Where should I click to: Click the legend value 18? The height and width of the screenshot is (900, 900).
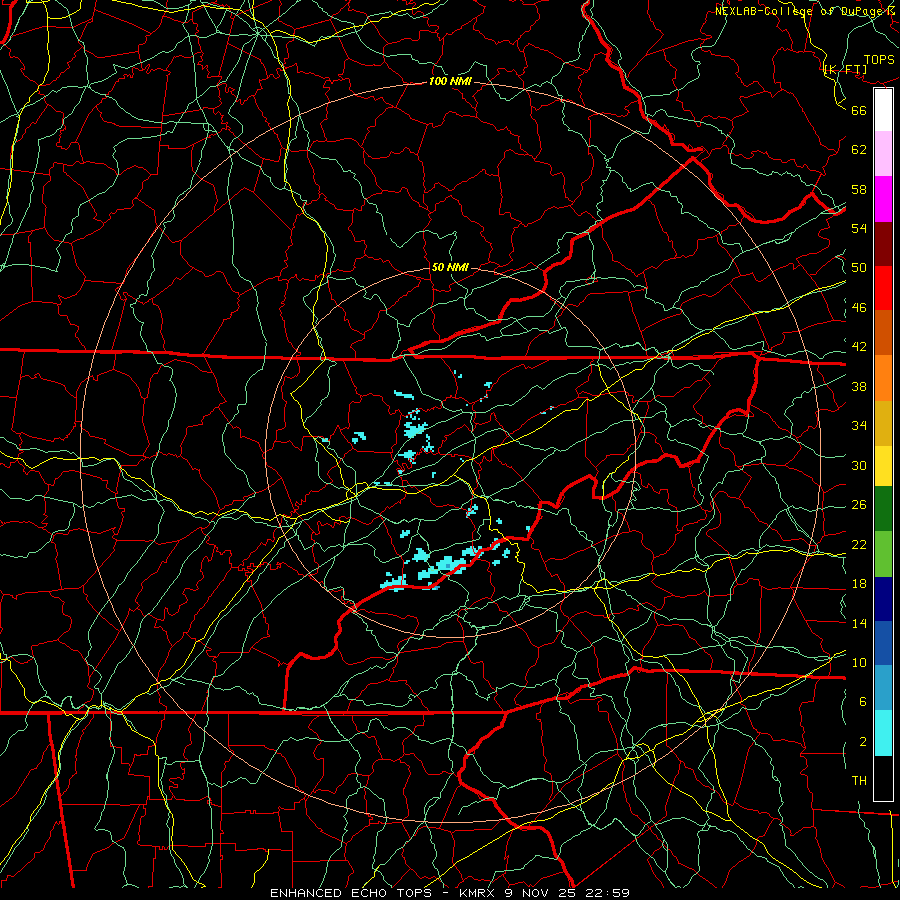tap(859, 584)
